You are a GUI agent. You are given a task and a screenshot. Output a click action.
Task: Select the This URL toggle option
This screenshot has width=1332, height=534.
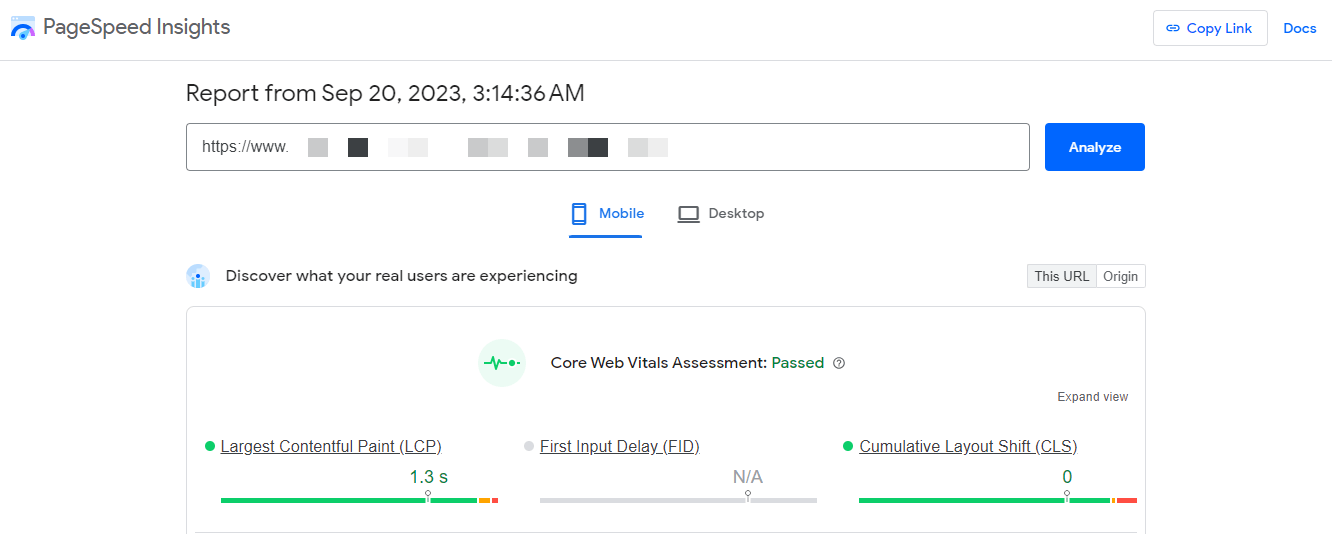pos(1062,276)
